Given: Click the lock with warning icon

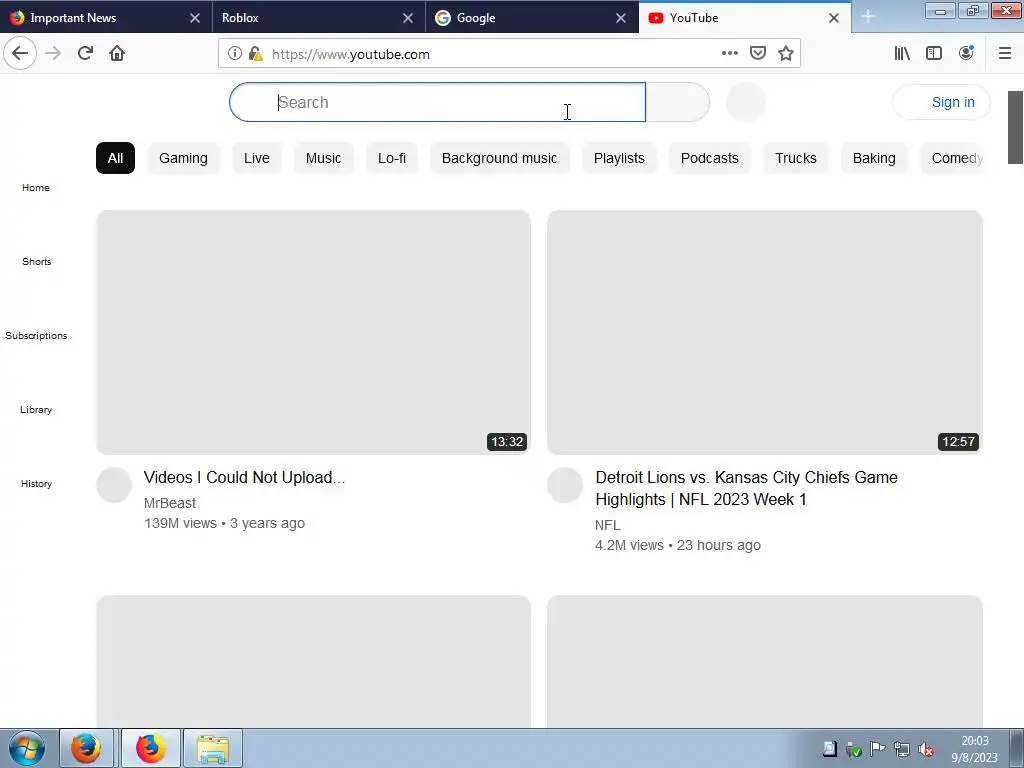Looking at the screenshot, I should [256, 54].
